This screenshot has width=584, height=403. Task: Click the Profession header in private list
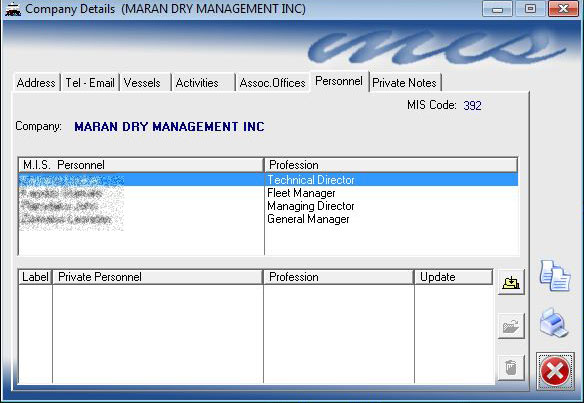click(339, 277)
